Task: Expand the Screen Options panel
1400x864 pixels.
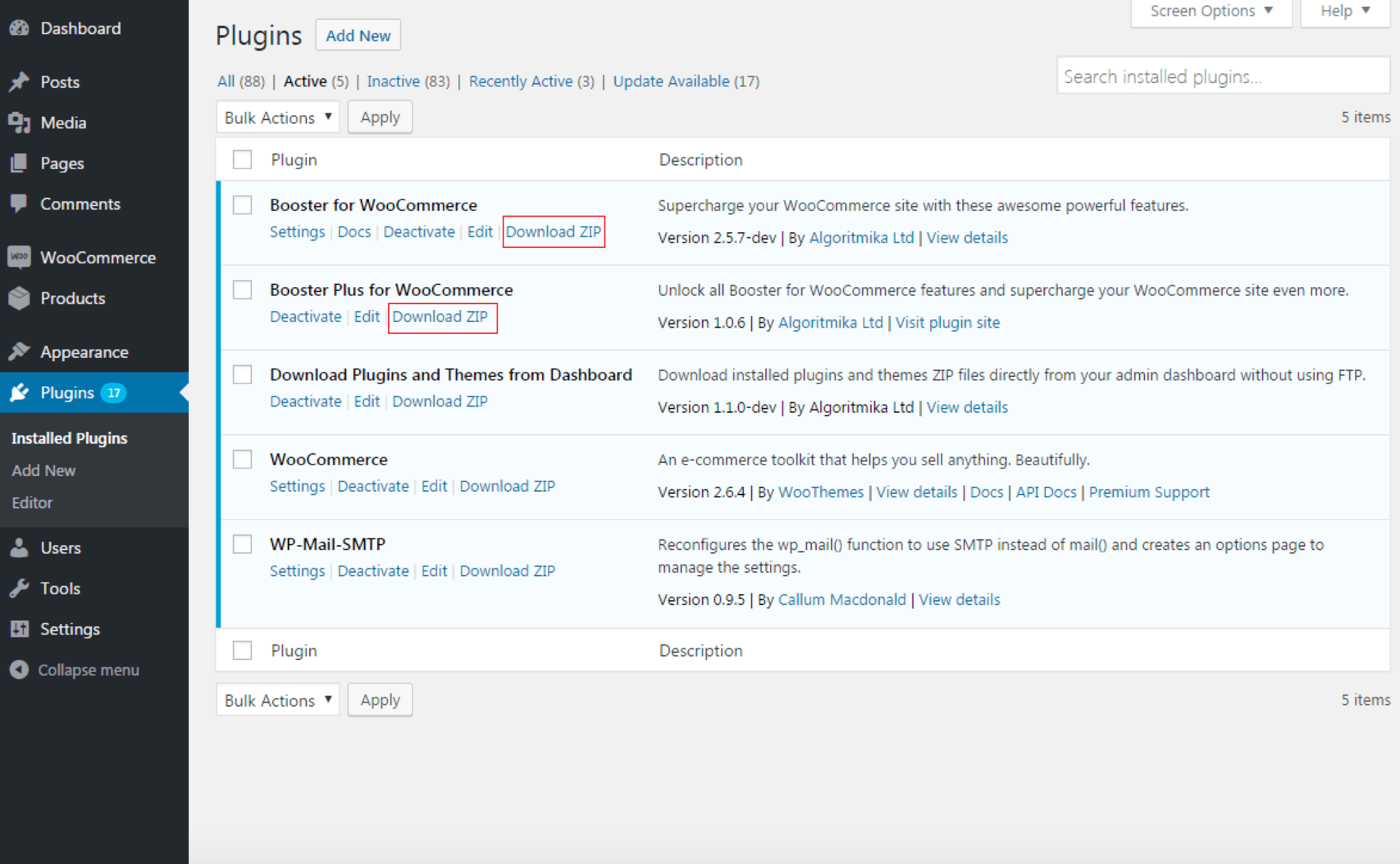Action: pyautogui.click(x=1210, y=11)
